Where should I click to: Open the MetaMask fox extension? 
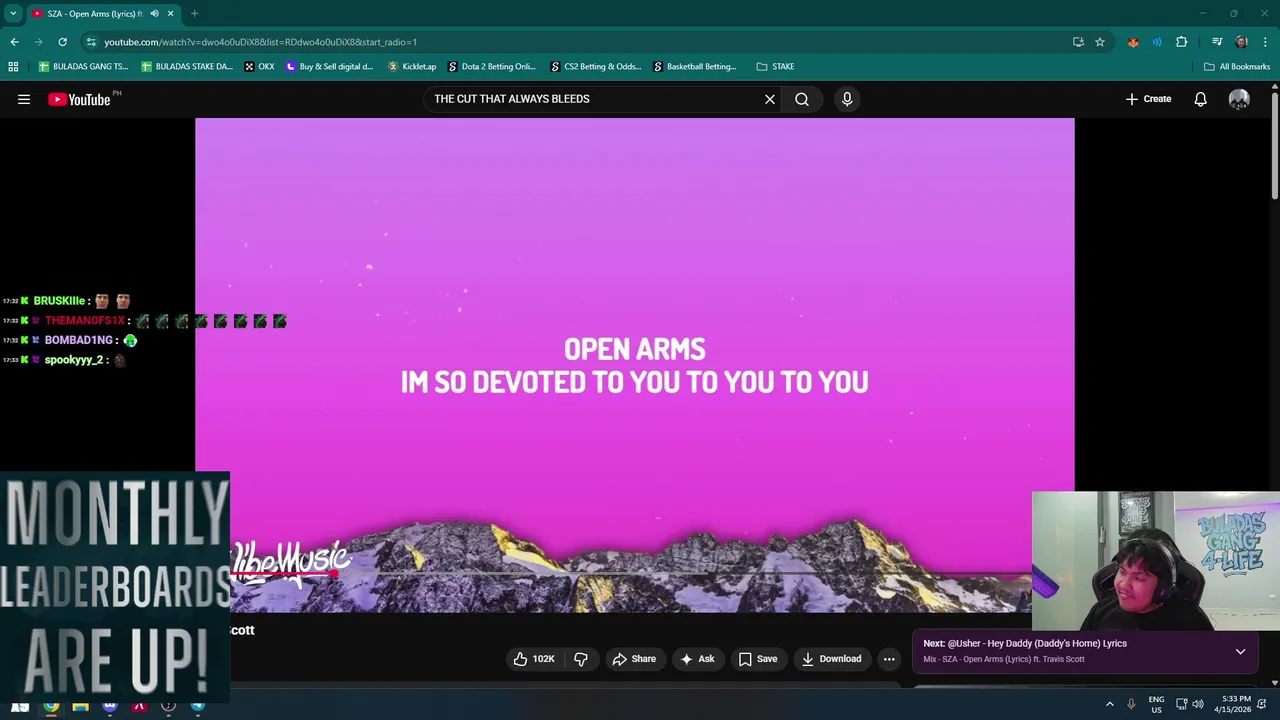point(1133,42)
